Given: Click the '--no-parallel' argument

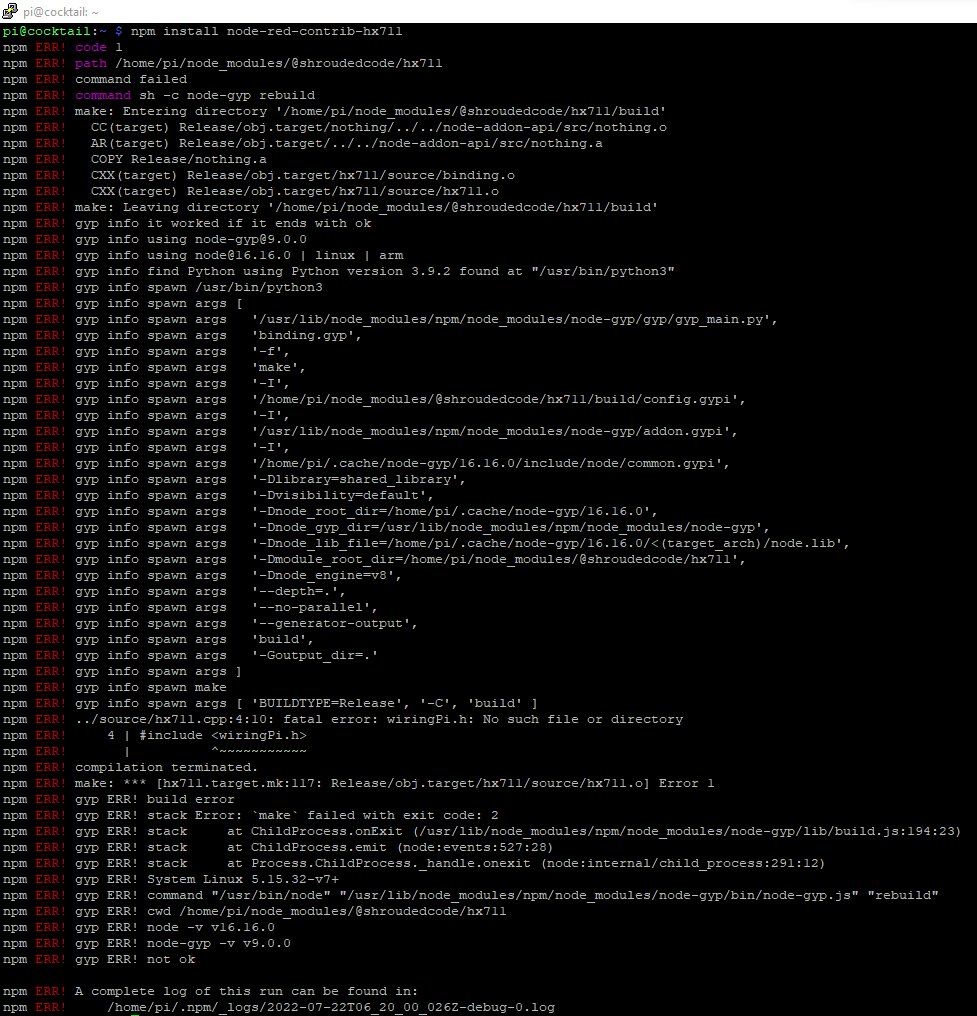Looking at the screenshot, I should click(315, 607).
